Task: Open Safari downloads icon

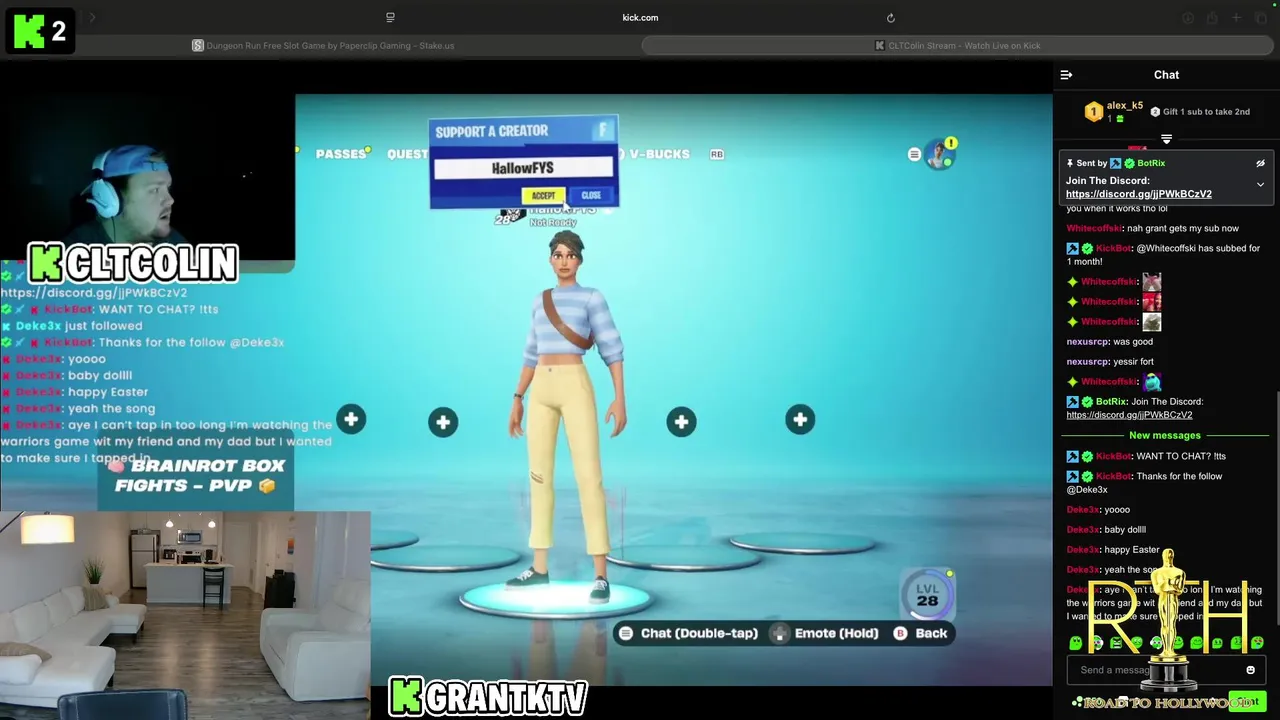Action: pyautogui.click(x=1188, y=18)
